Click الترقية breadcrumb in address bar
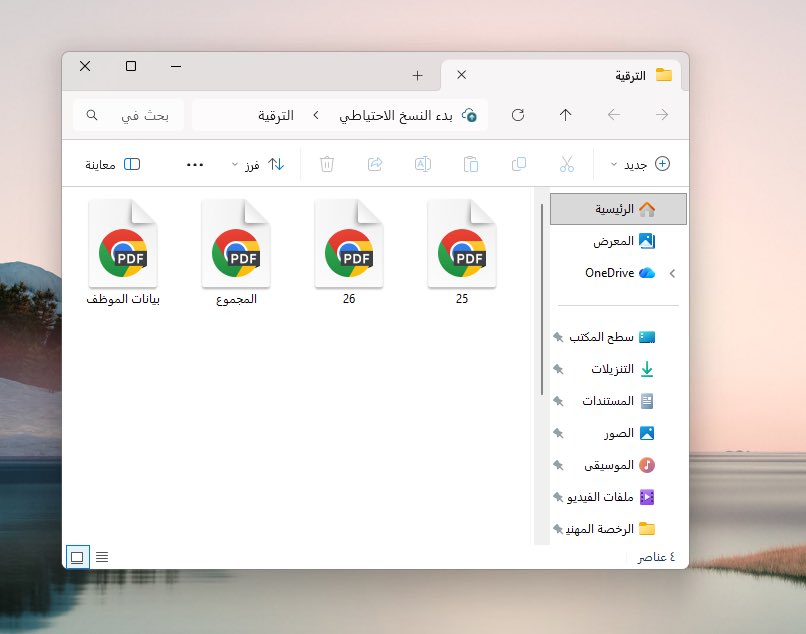The image size is (806, 634). [276, 116]
